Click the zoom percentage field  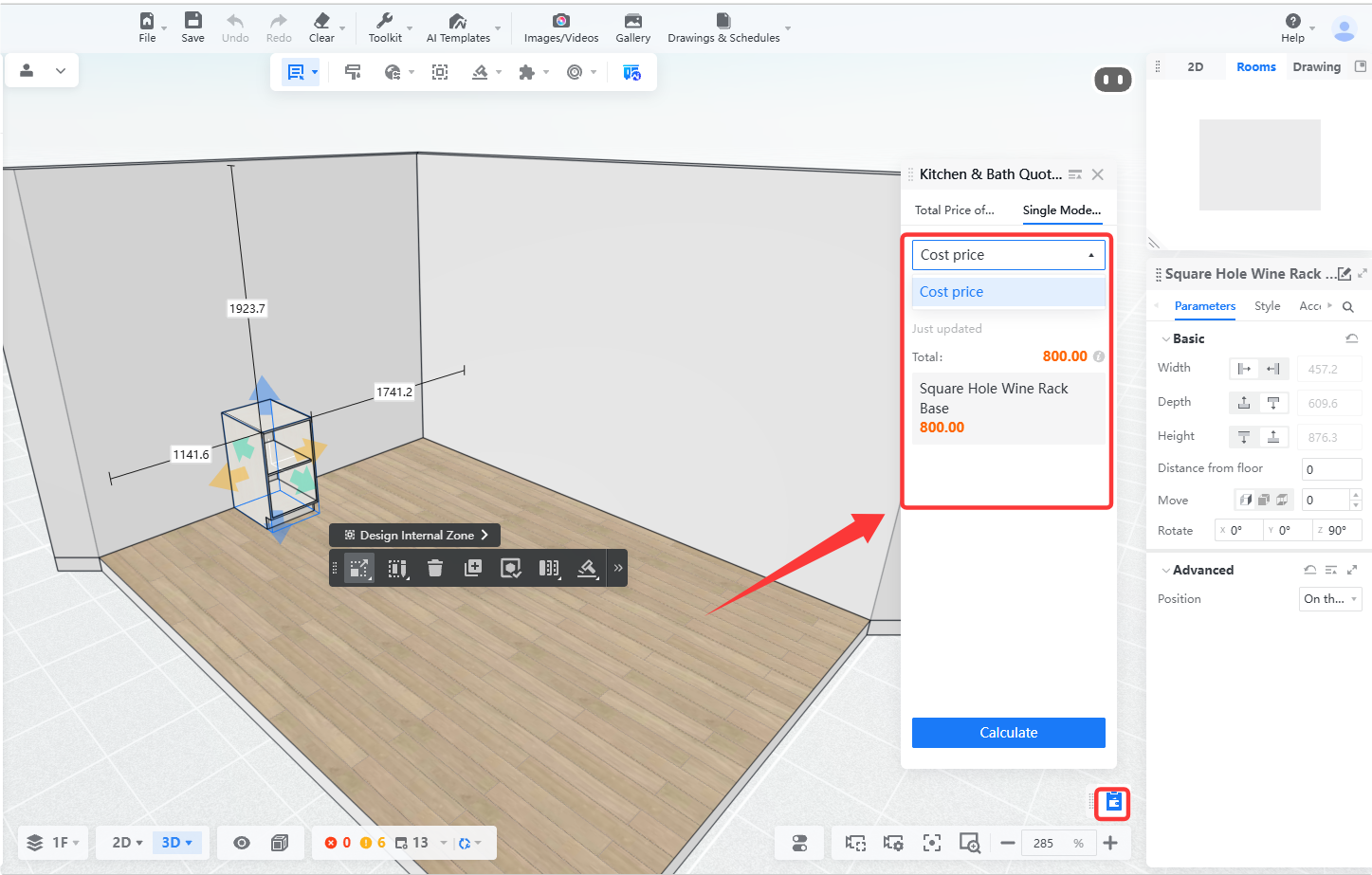tap(1058, 843)
